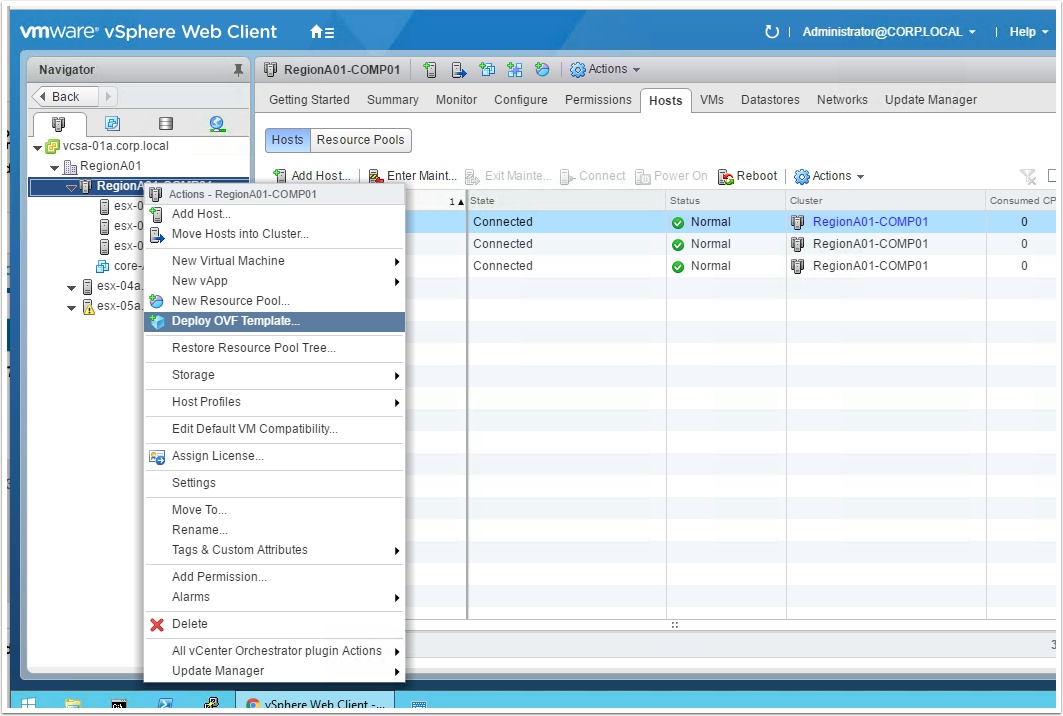Screen dimensions: 1063x716
Task: Open the Datastores tab
Action: coord(770,100)
